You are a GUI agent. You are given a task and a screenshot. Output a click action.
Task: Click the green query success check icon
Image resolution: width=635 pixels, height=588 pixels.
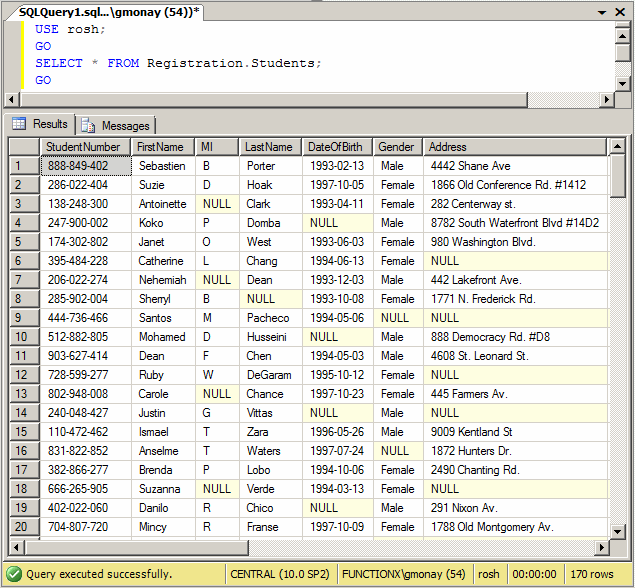[x=14, y=574]
